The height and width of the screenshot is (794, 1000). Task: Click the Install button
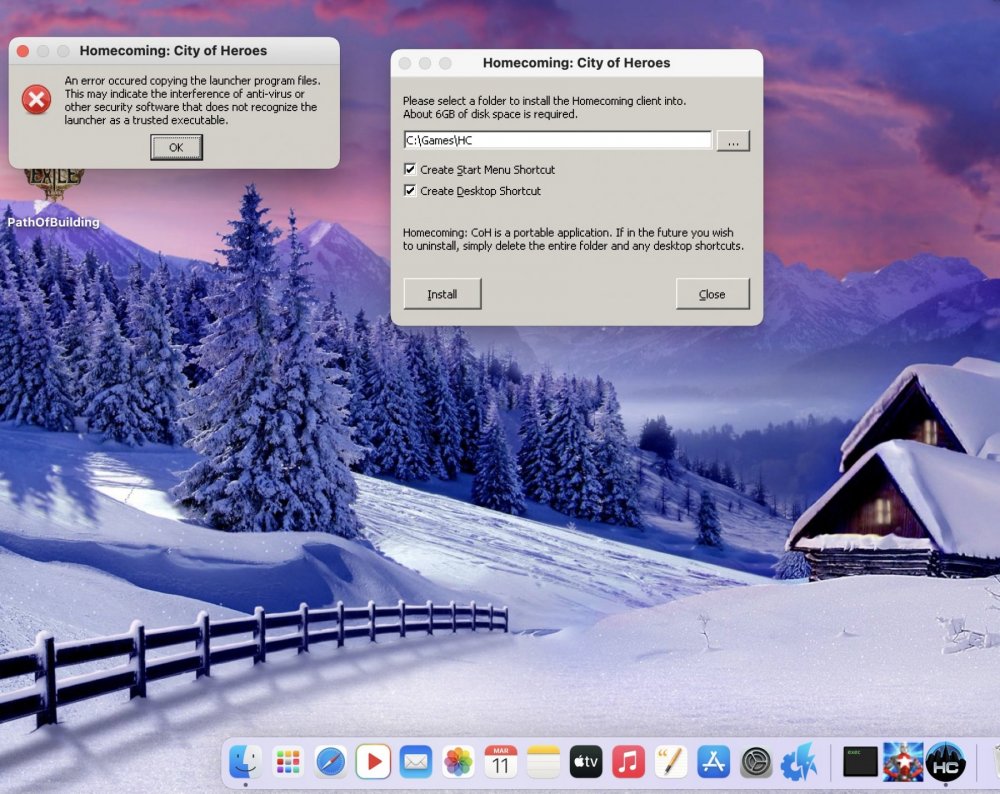click(x=442, y=294)
